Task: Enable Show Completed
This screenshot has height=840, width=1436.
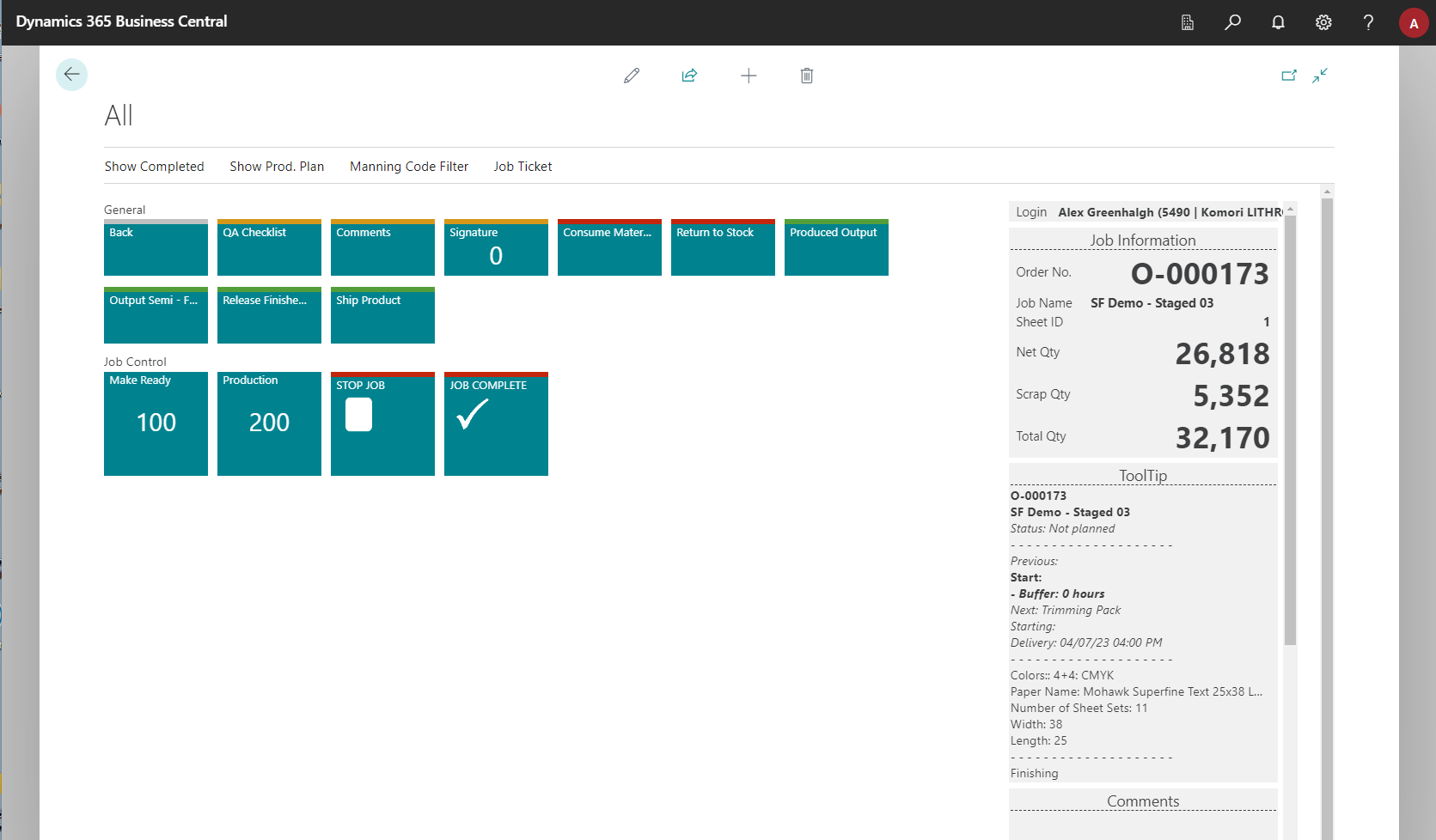Action: pyautogui.click(x=154, y=166)
